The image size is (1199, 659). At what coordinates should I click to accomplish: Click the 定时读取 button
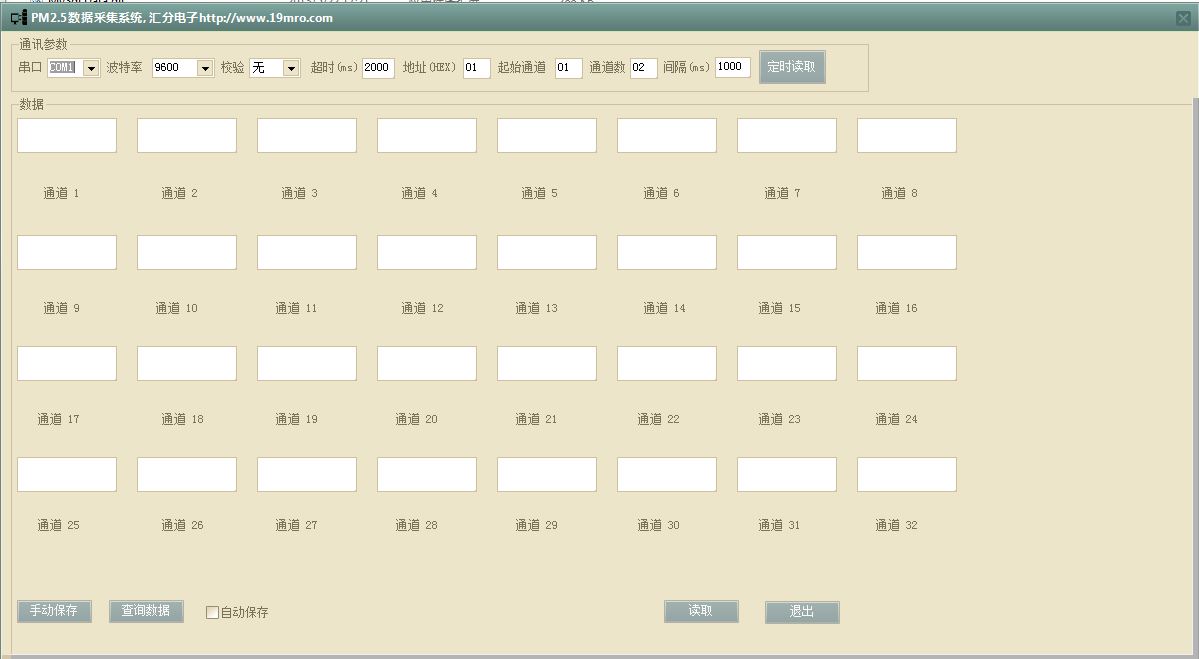point(791,67)
